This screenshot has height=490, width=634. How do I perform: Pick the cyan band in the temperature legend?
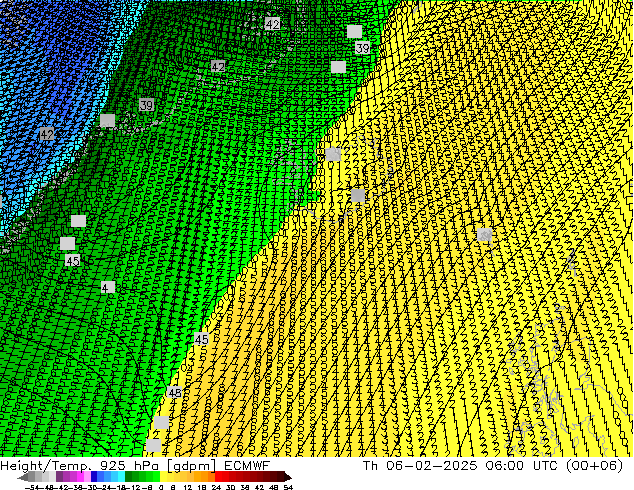point(122,476)
